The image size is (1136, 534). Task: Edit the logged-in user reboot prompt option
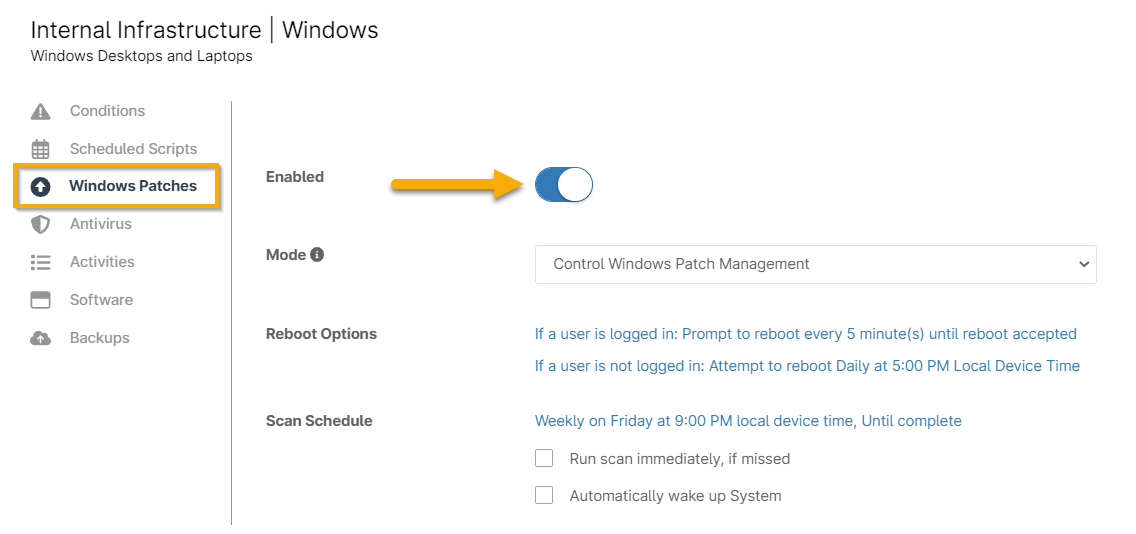[x=805, y=334]
